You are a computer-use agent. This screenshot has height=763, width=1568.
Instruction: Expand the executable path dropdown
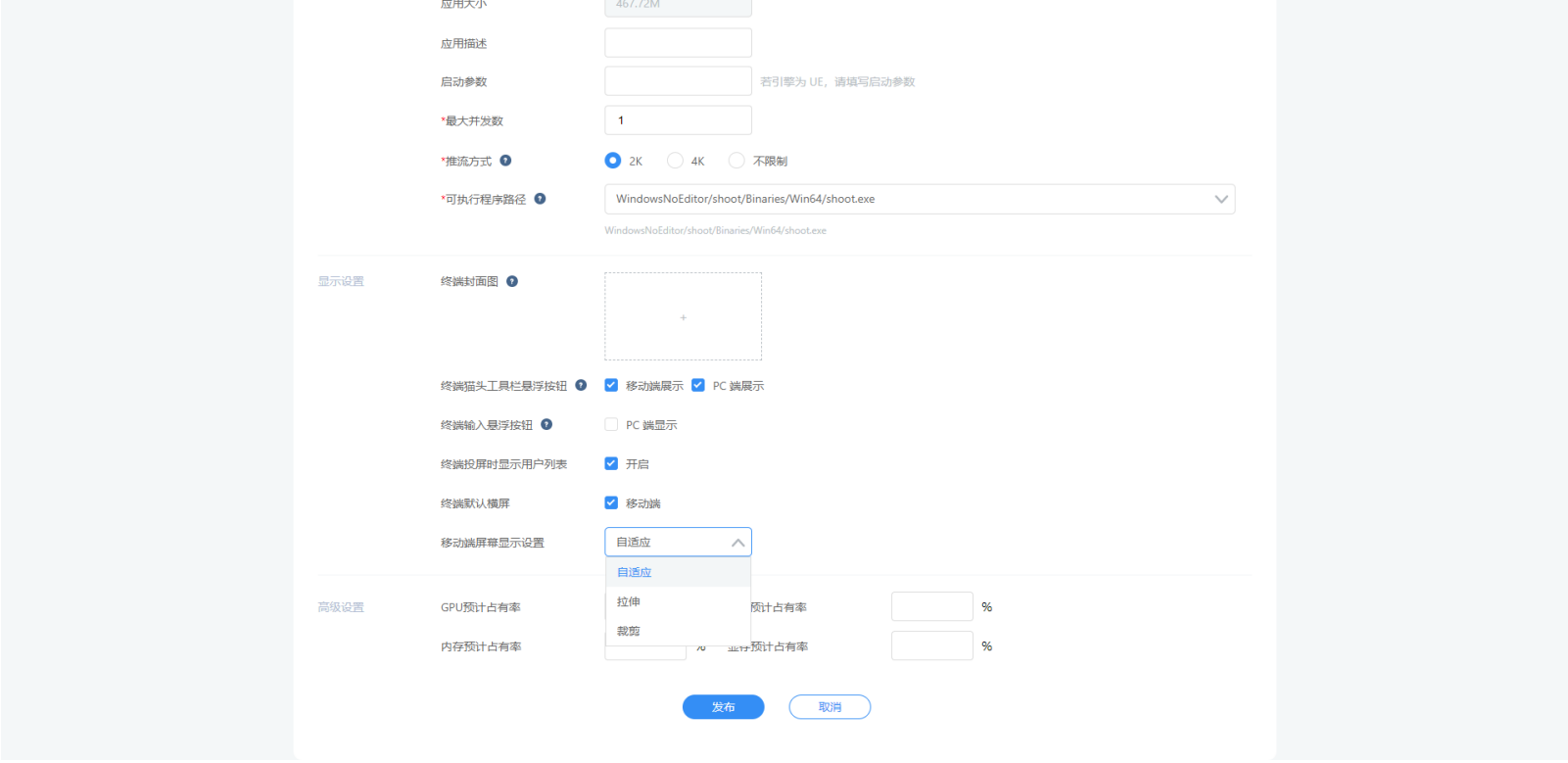(x=920, y=199)
